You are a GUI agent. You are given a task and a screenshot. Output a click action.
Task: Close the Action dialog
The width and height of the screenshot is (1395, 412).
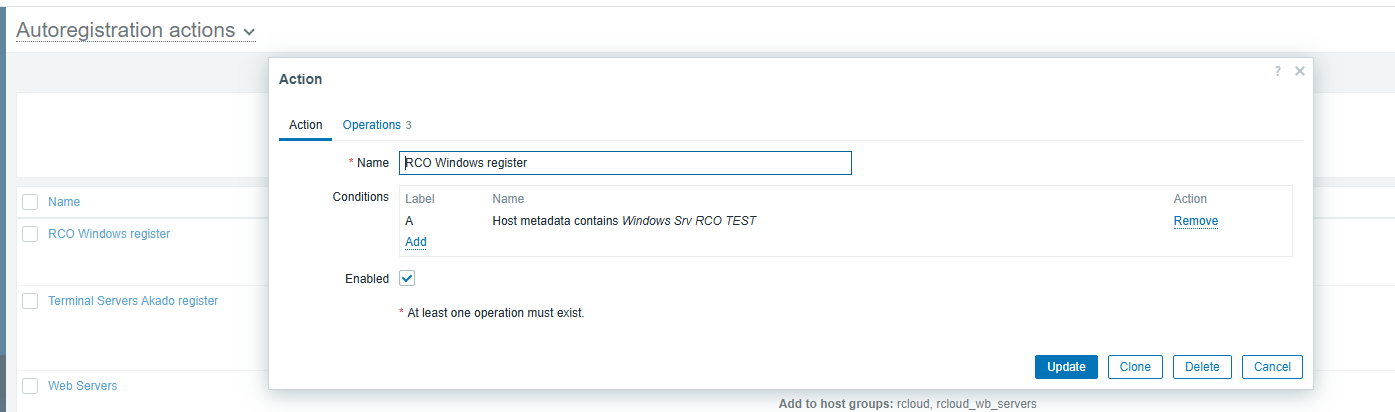[1299, 71]
